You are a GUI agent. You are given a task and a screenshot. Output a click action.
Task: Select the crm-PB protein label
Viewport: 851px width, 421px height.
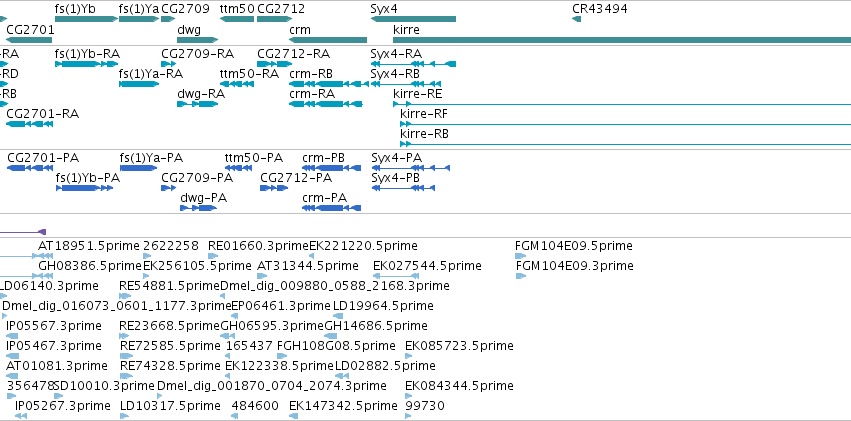(323, 158)
